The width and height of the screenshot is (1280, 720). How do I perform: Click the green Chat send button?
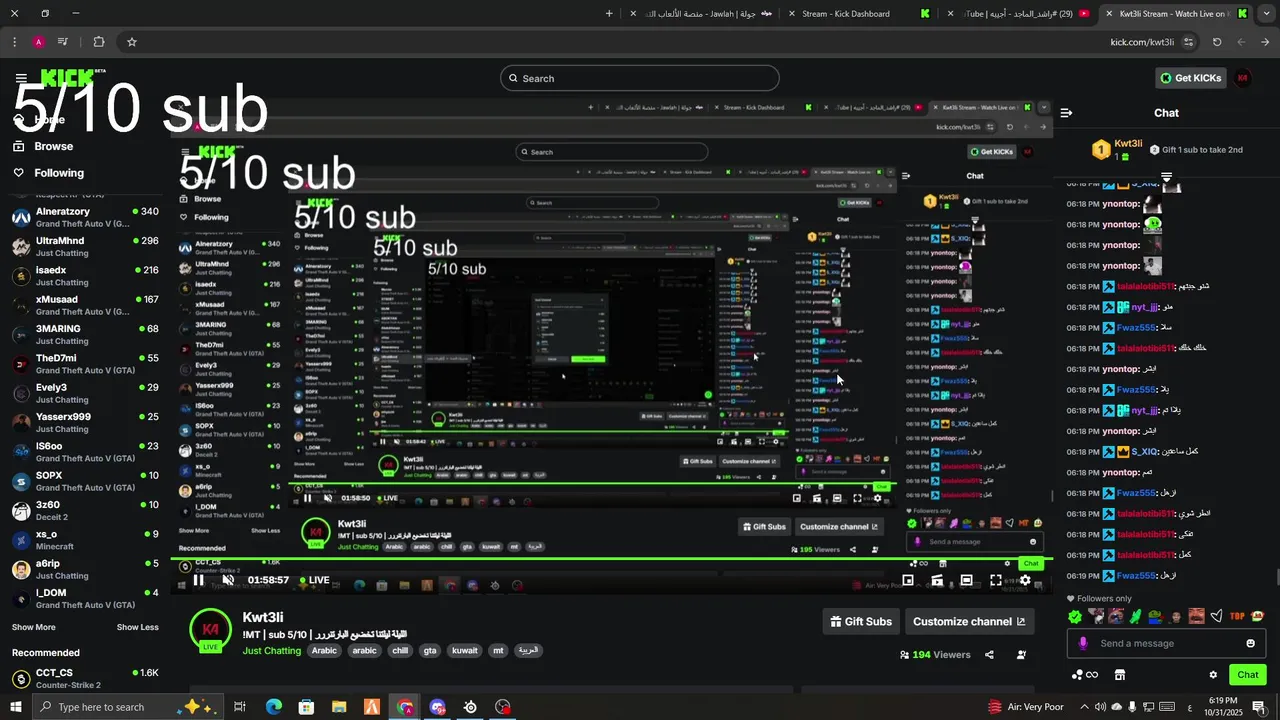pyautogui.click(x=1248, y=675)
